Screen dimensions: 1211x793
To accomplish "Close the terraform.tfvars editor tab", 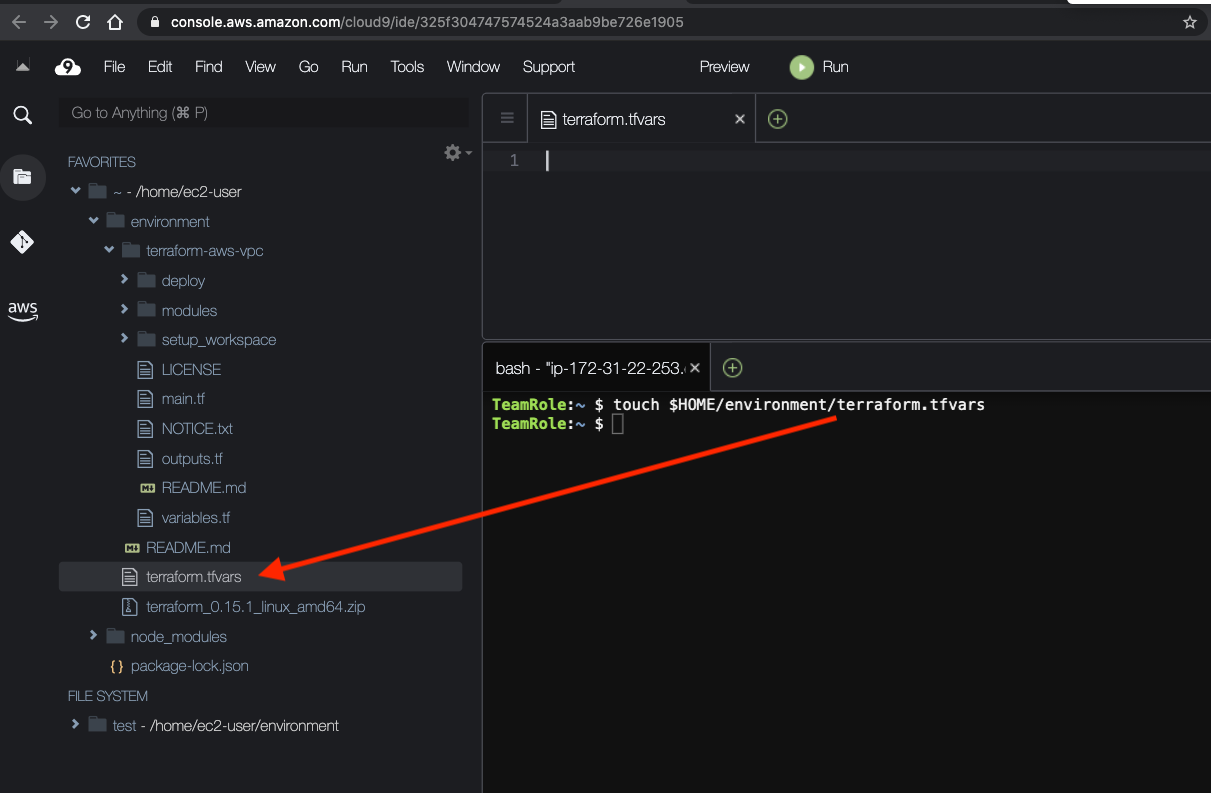I will tap(740, 119).
